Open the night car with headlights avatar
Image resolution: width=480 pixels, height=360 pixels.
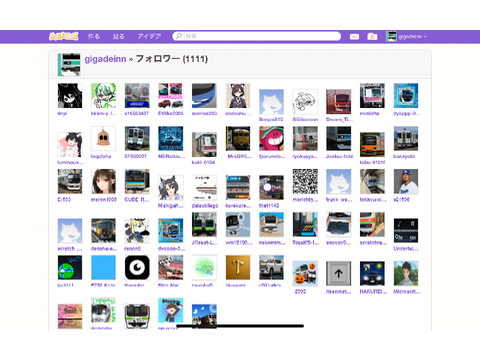pos(372,274)
